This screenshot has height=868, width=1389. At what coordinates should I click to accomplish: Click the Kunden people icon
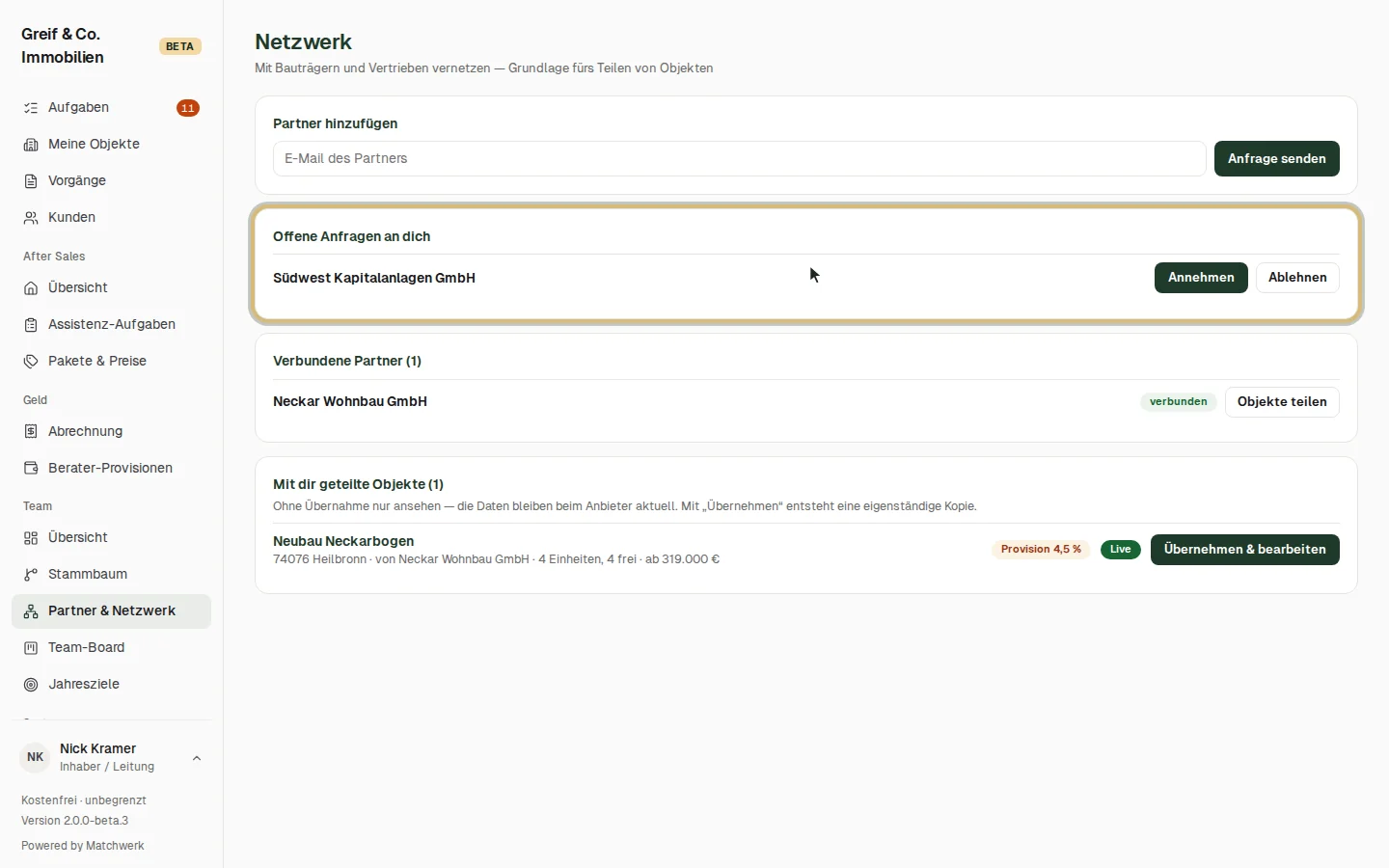pos(31,218)
